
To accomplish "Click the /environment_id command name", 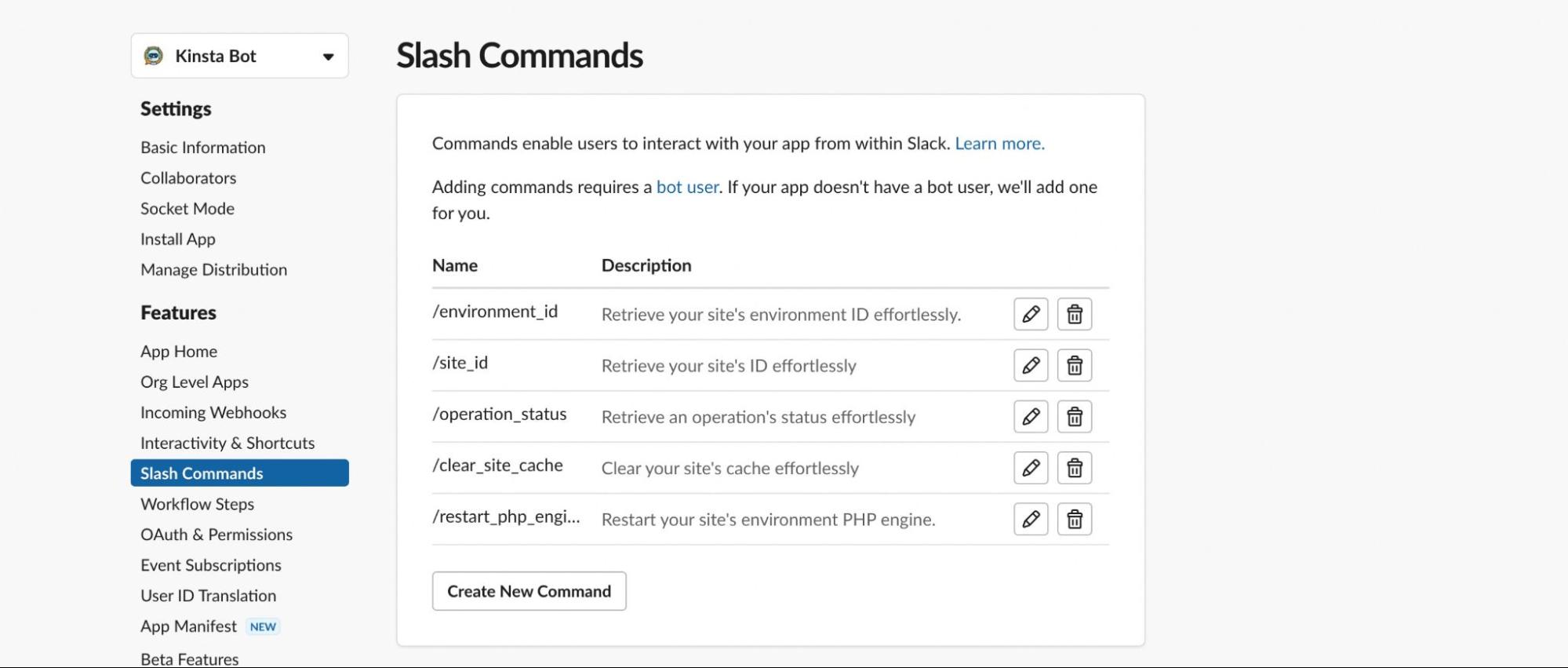I will [x=495, y=312].
